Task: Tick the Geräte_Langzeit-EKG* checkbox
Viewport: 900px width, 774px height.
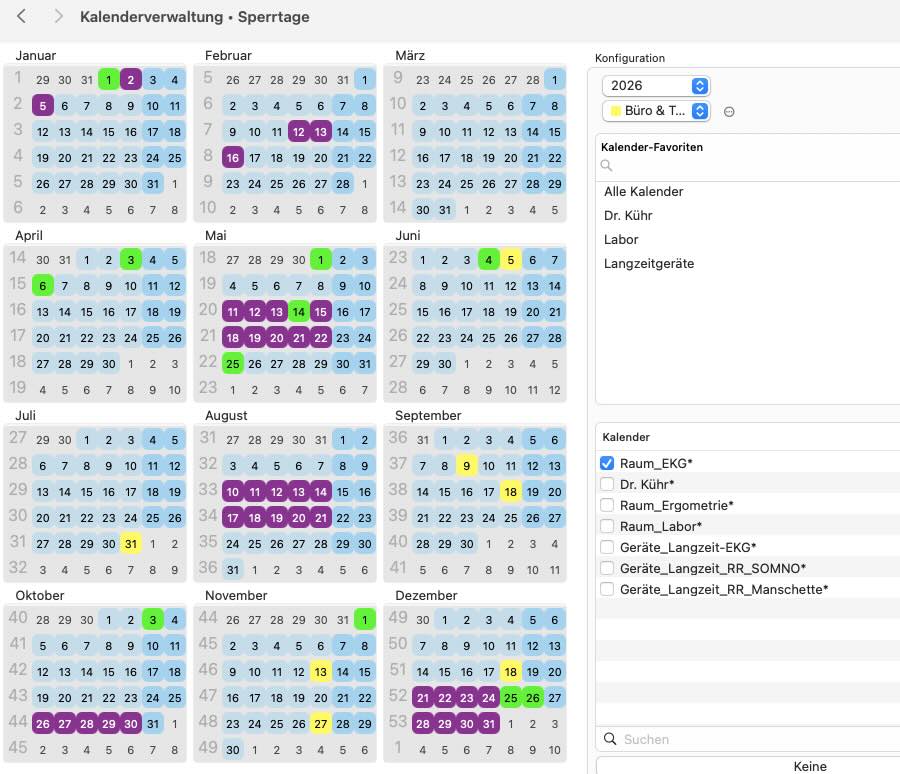Action: 607,547
